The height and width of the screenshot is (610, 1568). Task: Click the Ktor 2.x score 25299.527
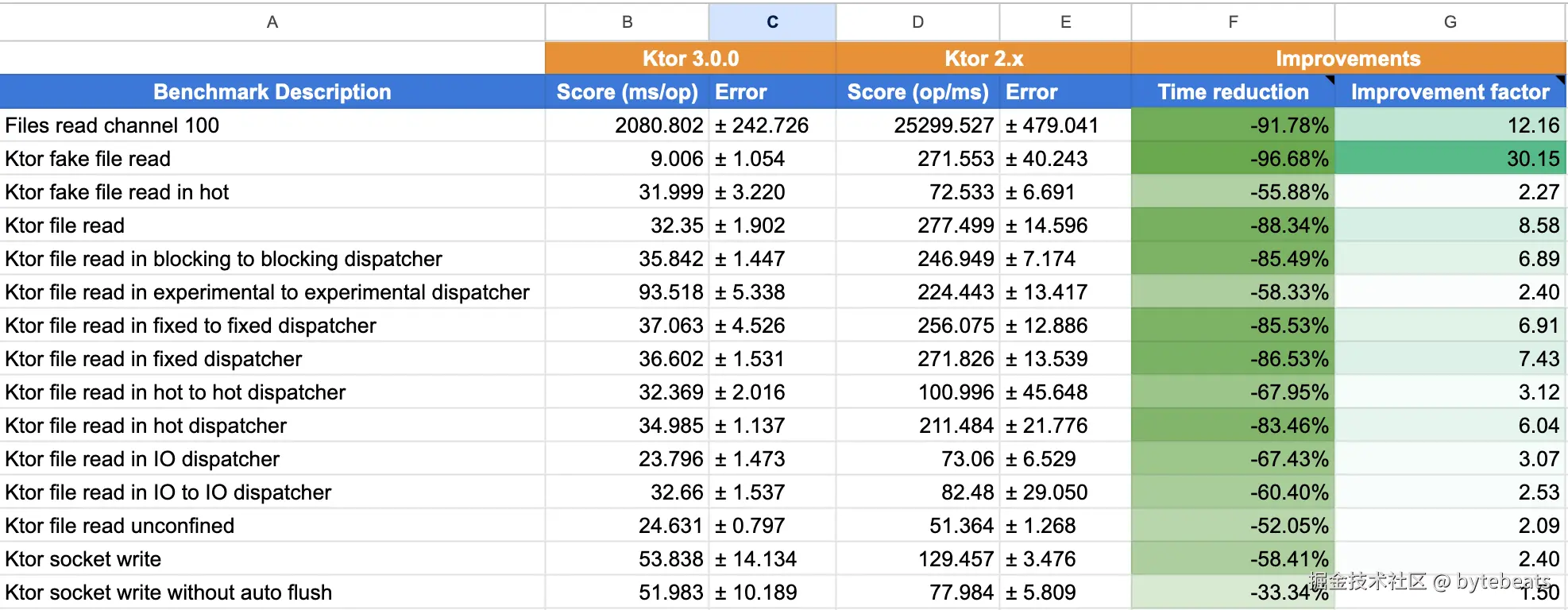917,125
